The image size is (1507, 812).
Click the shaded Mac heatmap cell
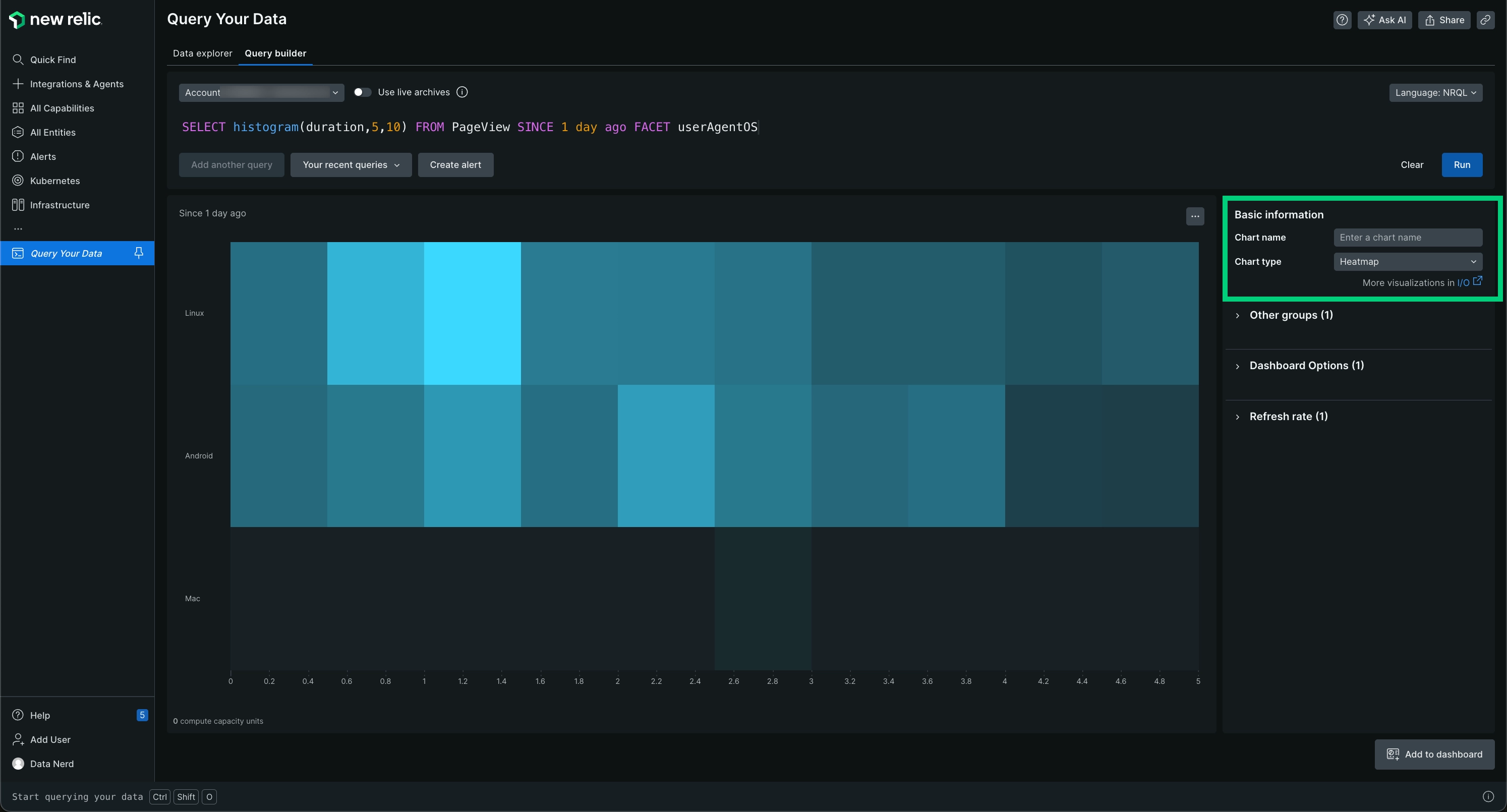[x=763, y=599]
